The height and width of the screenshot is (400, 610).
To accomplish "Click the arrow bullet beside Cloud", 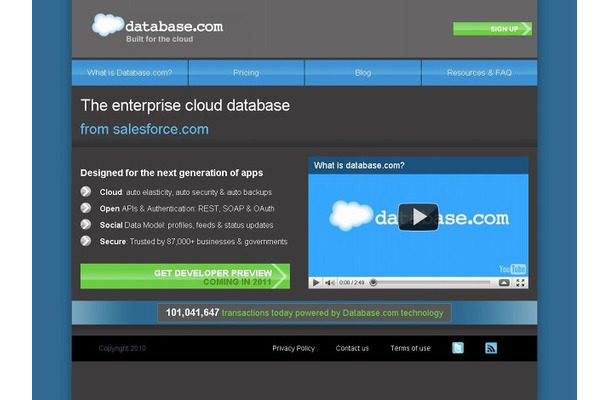I will pos(86,191).
